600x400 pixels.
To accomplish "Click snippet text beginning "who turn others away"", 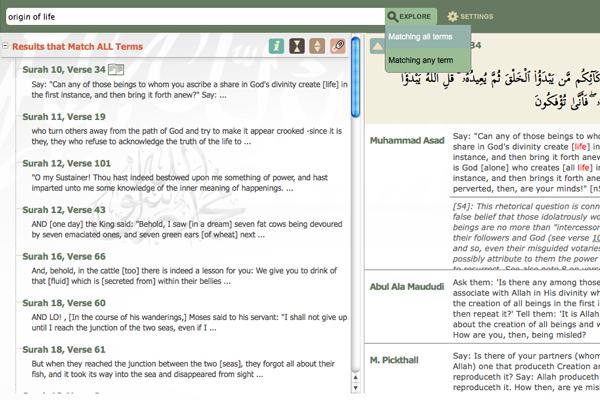I will coord(187,136).
